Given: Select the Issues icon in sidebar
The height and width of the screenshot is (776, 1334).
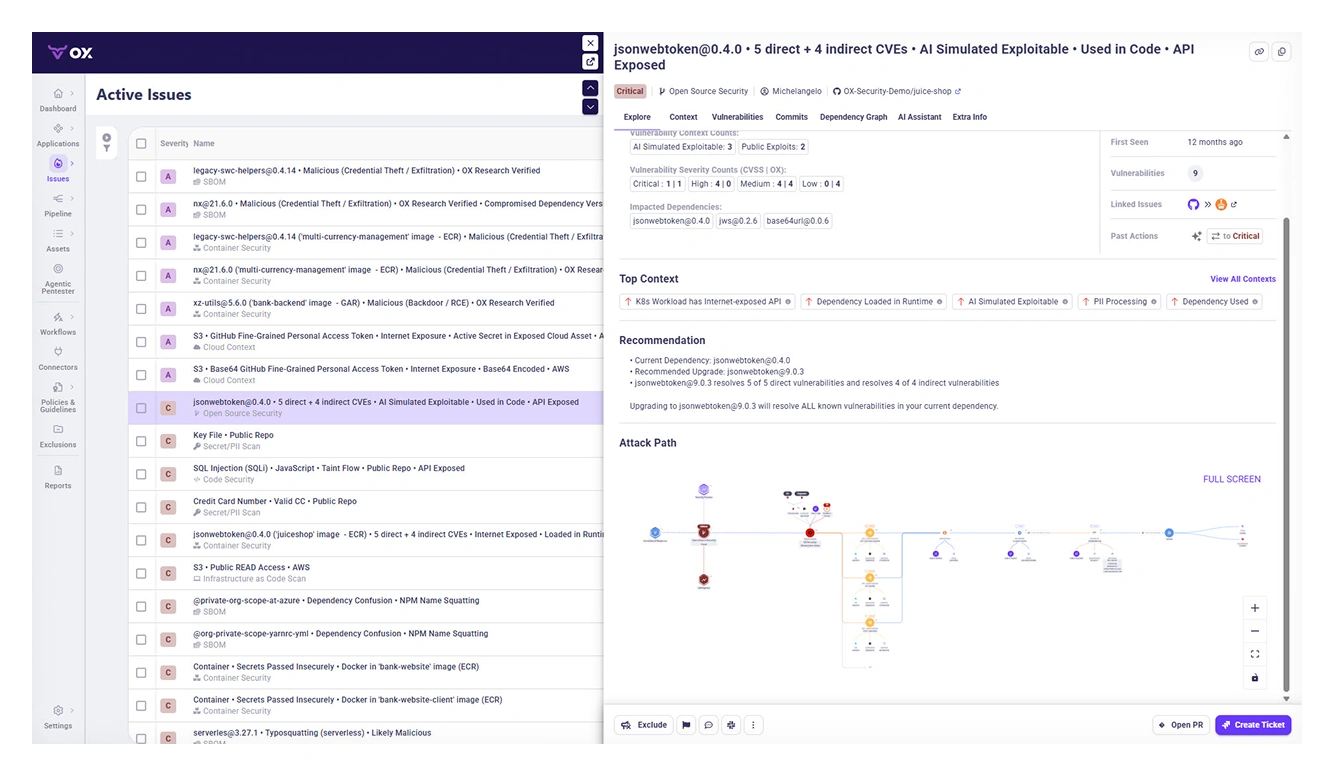Looking at the screenshot, I should 58,164.
